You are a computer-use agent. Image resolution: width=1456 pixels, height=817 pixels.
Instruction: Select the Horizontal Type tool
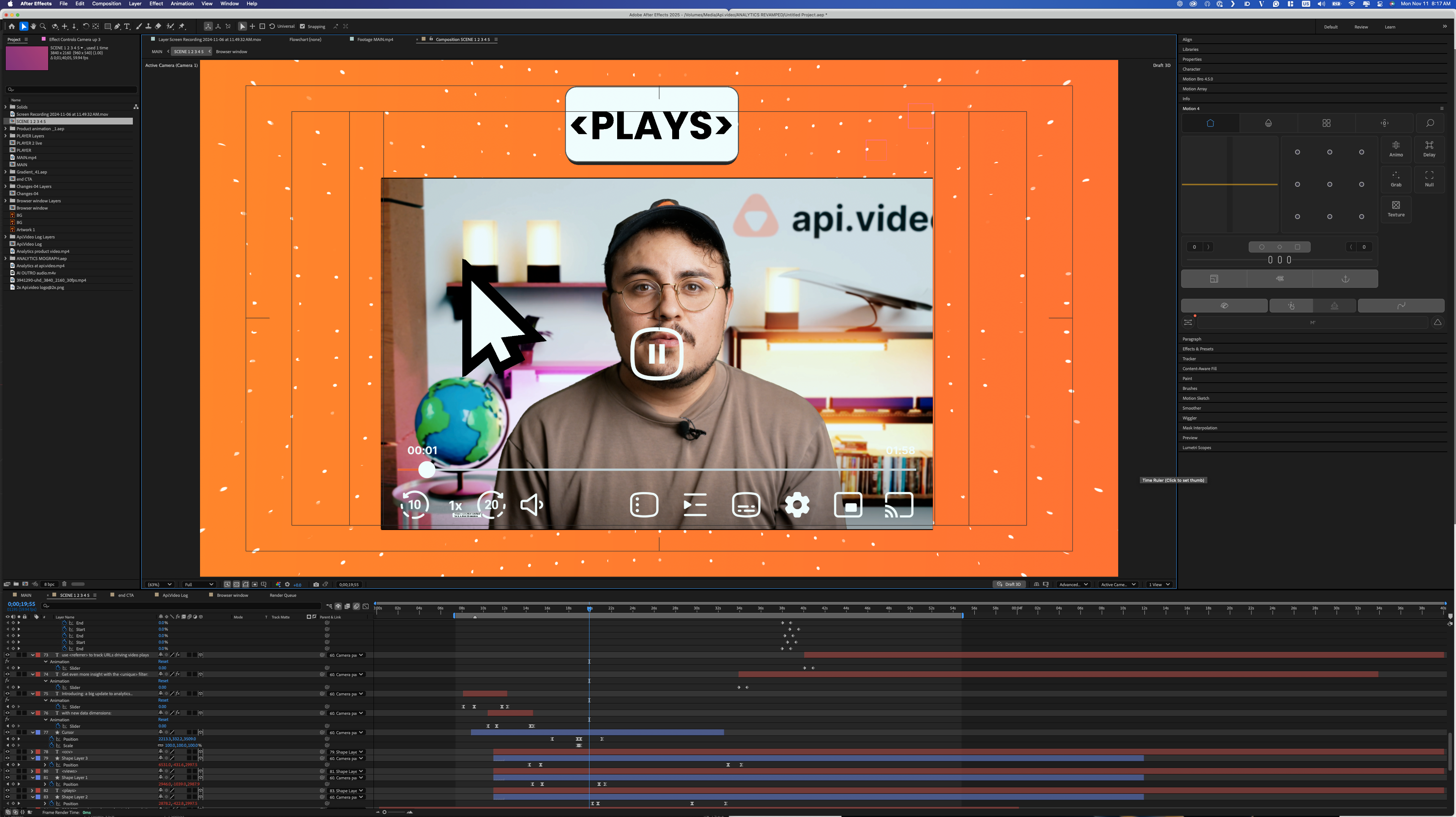tap(127, 26)
